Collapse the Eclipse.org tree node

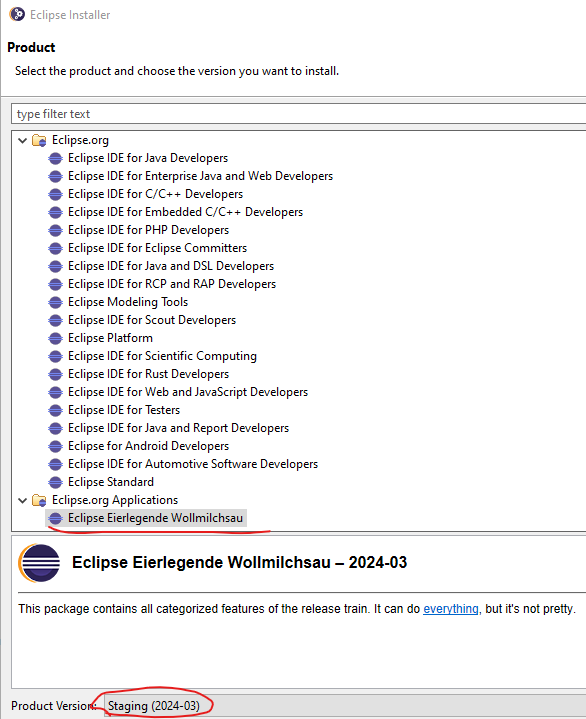tap(22, 140)
